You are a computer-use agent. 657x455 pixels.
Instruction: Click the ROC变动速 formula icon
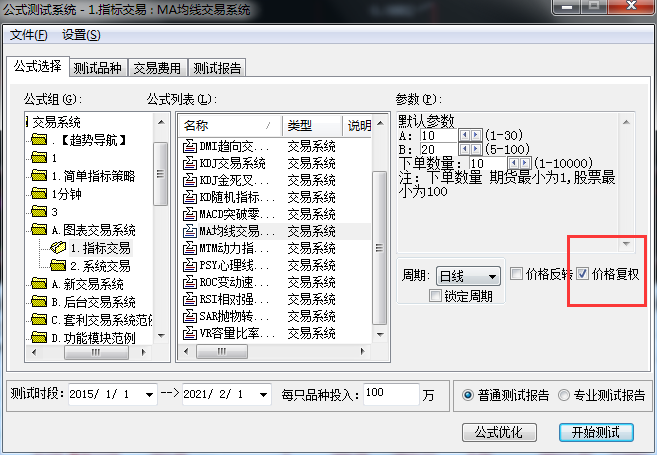click(x=190, y=282)
